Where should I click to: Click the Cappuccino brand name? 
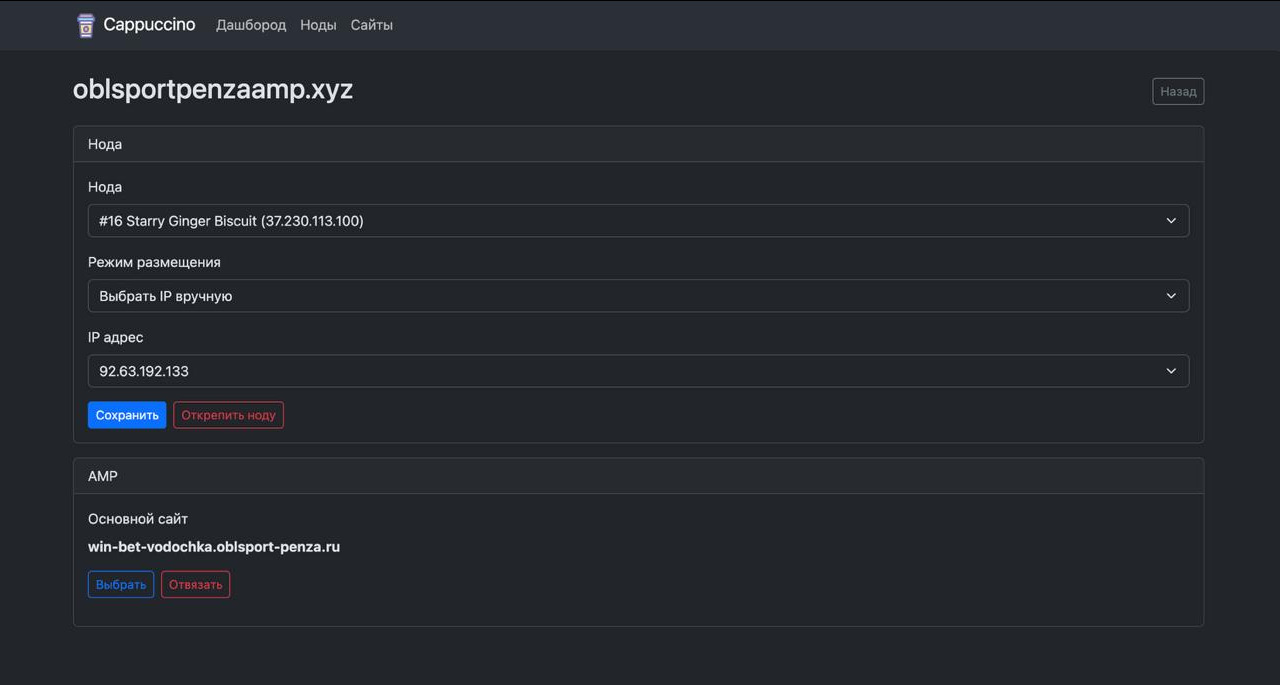point(149,25)
